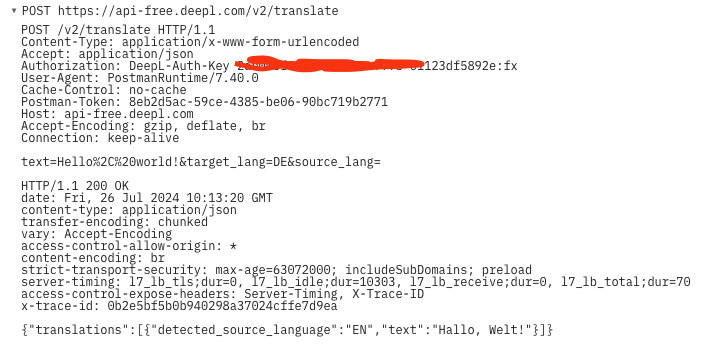Click the request body text=Hello line

201,162
